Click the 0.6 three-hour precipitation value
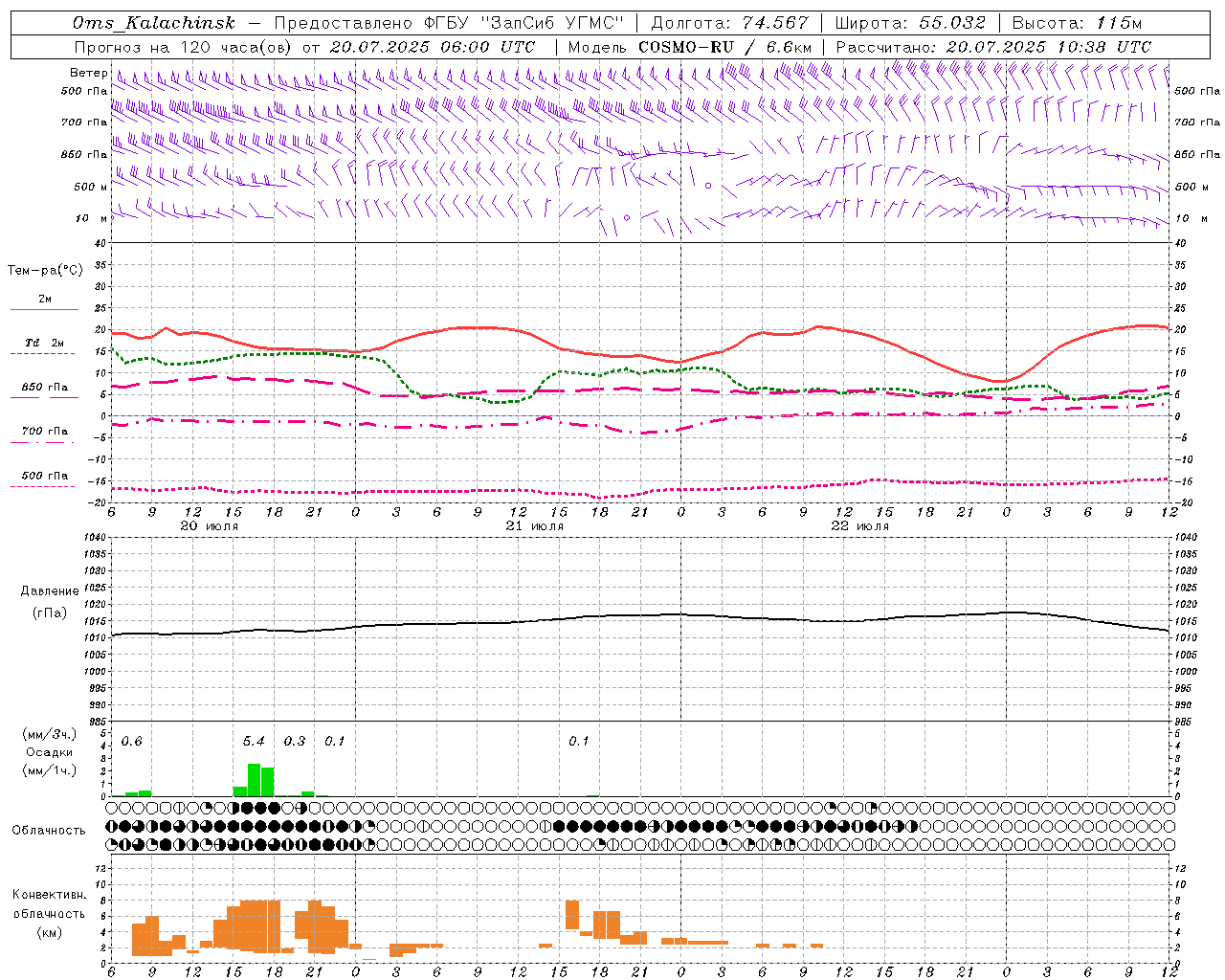 [131, 741]
